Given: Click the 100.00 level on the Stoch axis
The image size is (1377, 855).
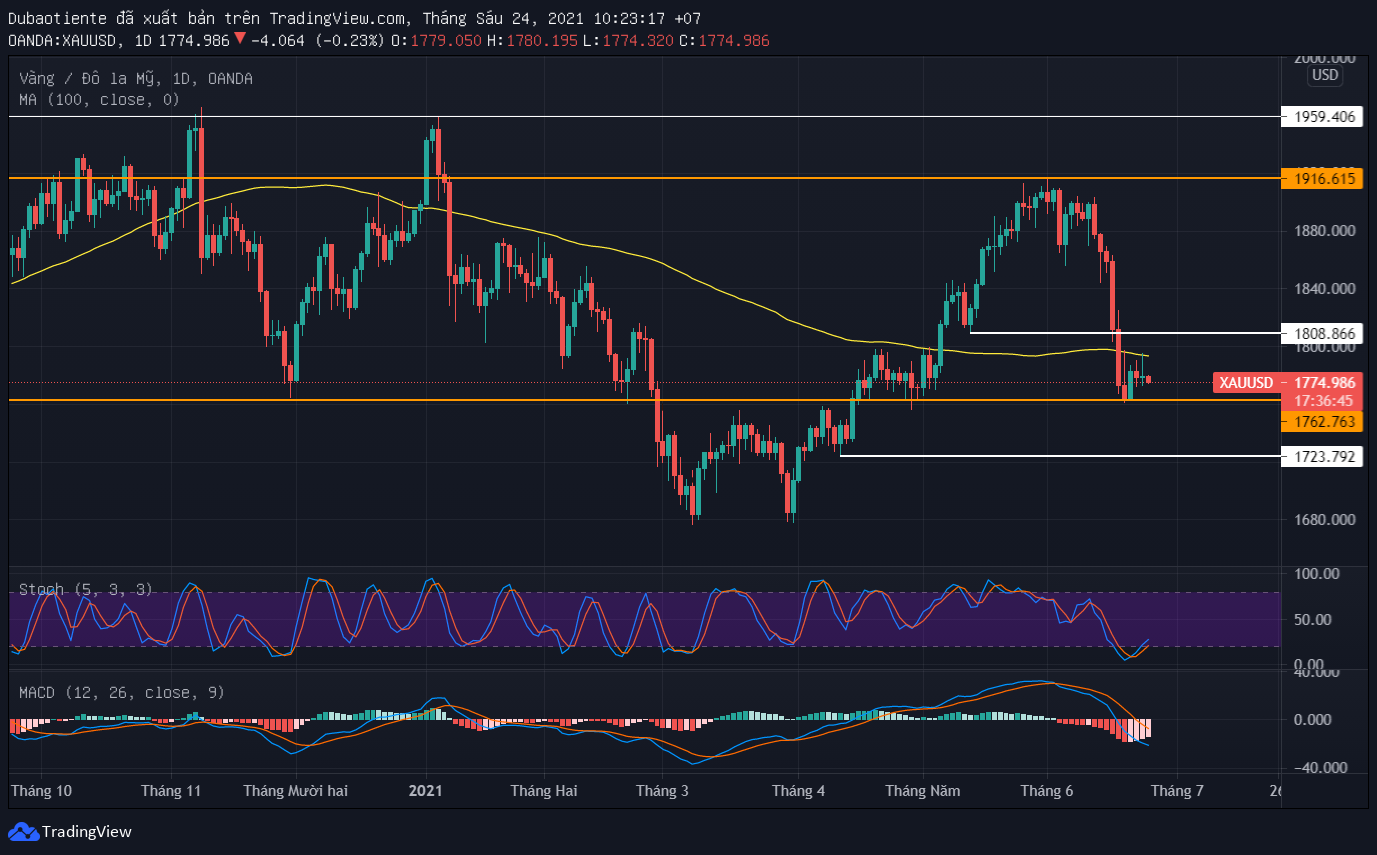Looking at the screenshot, I should (x=1318, y=574).
